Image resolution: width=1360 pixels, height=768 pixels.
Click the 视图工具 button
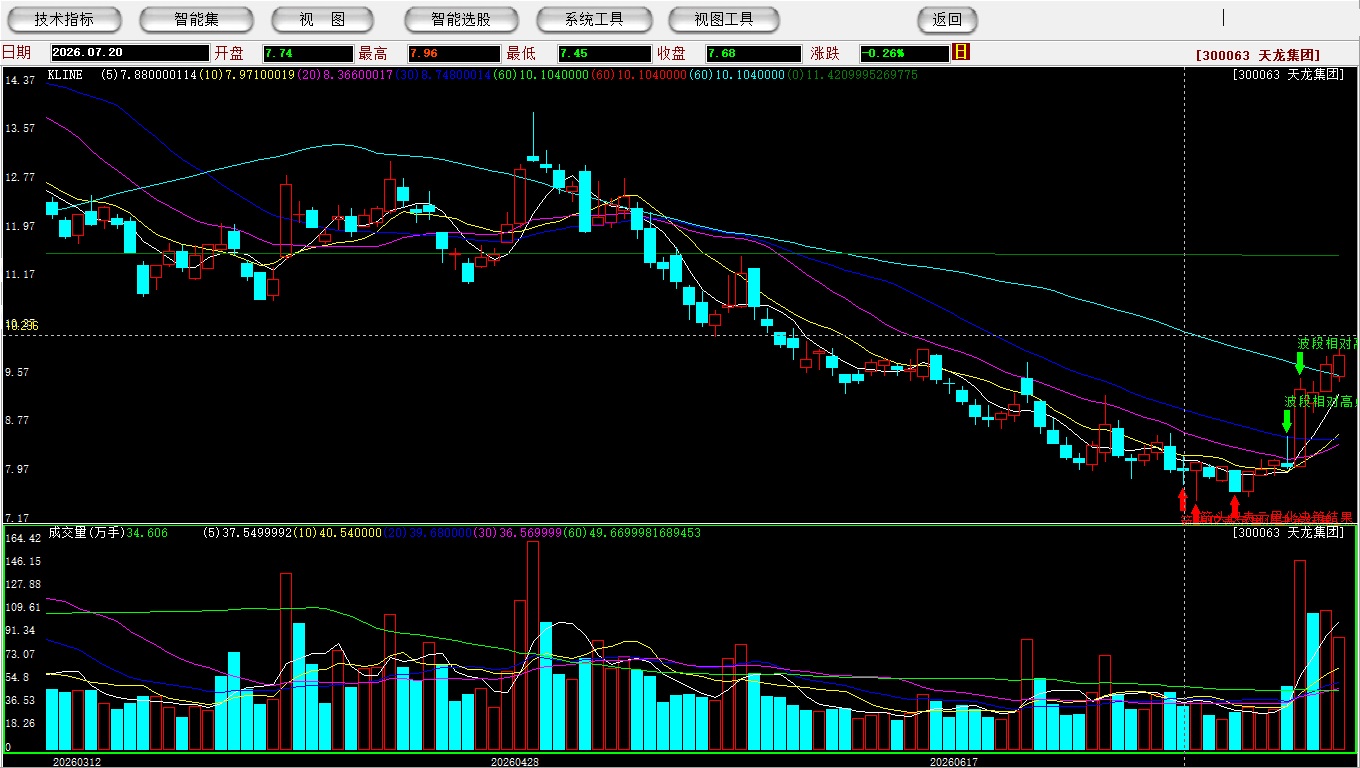pyautogui.click(x=725, y=19)
